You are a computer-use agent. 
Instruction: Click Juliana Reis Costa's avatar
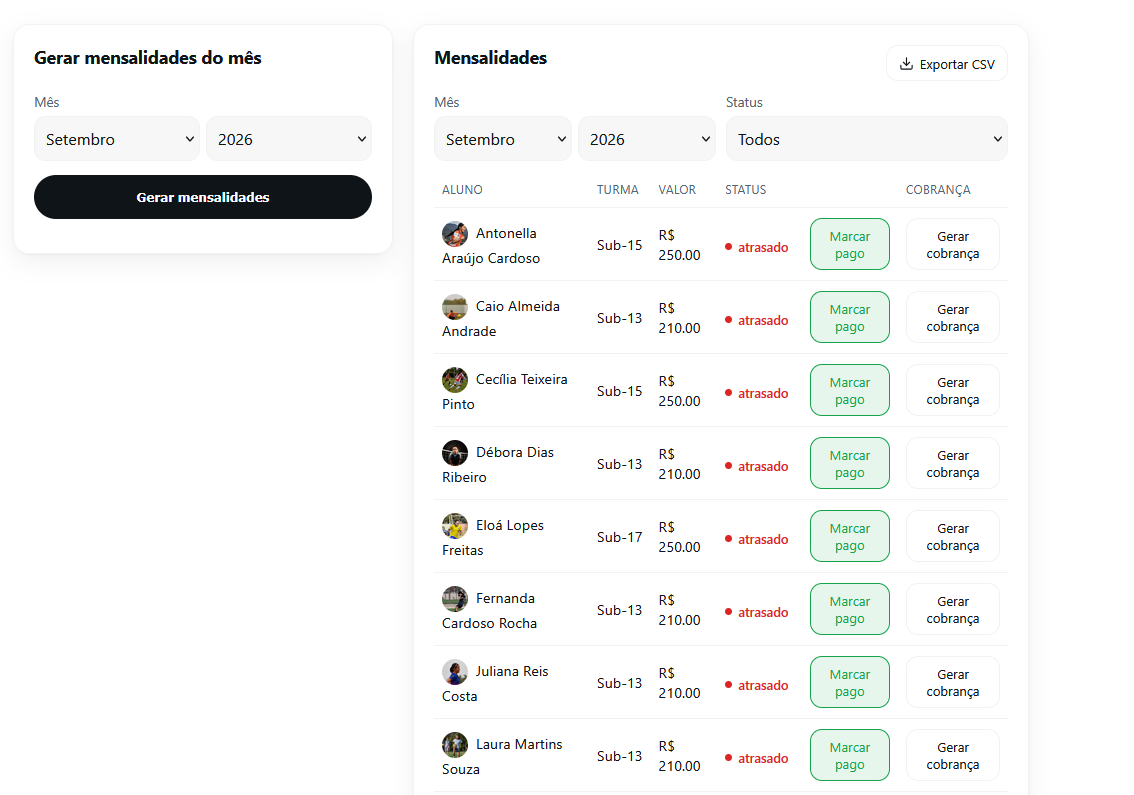455,672
